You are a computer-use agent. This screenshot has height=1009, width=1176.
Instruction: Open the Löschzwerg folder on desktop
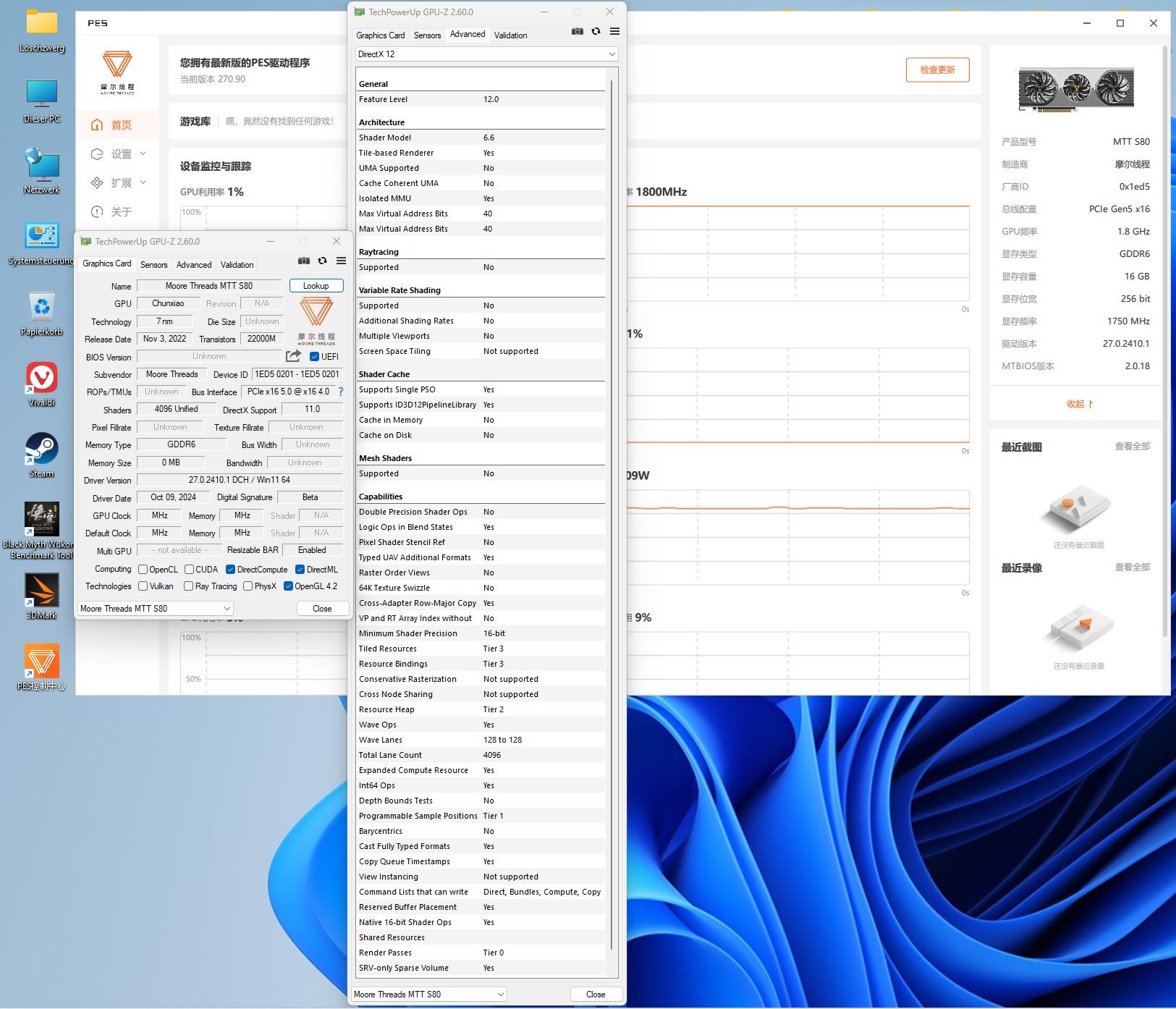coord(42,29)
